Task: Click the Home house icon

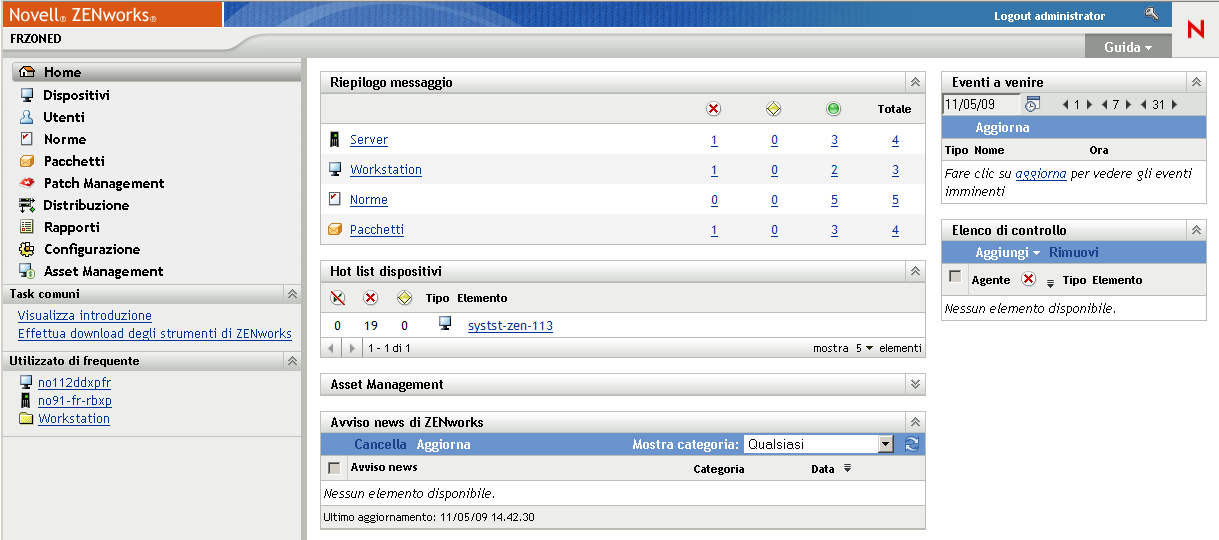Action: [x=27, y=72]
